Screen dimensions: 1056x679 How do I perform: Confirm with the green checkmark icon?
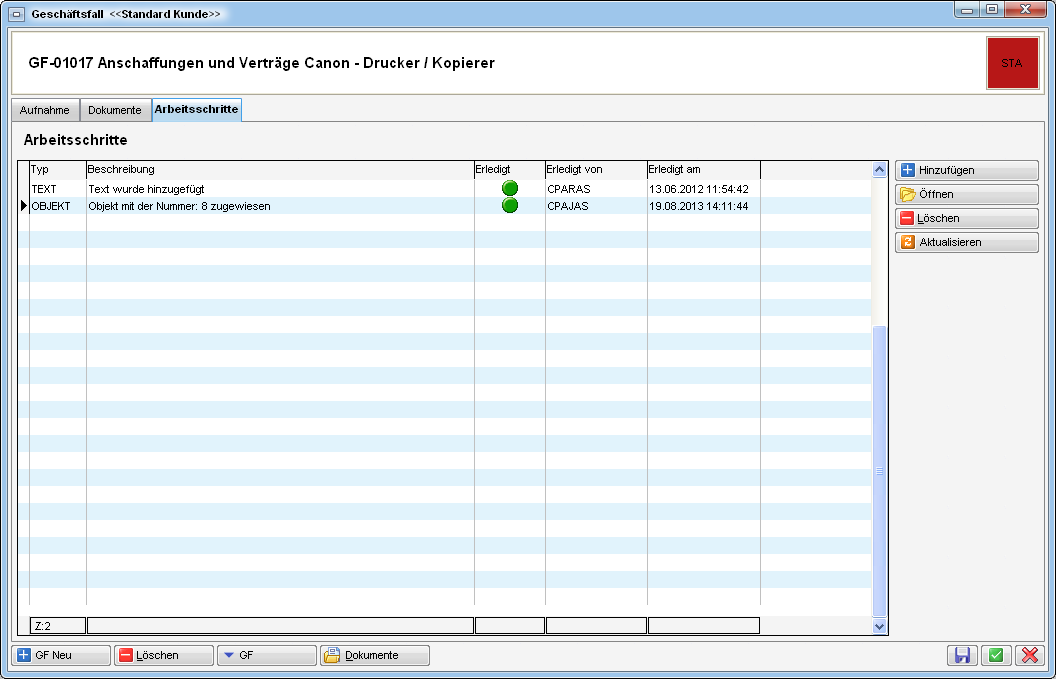[996, 655]
